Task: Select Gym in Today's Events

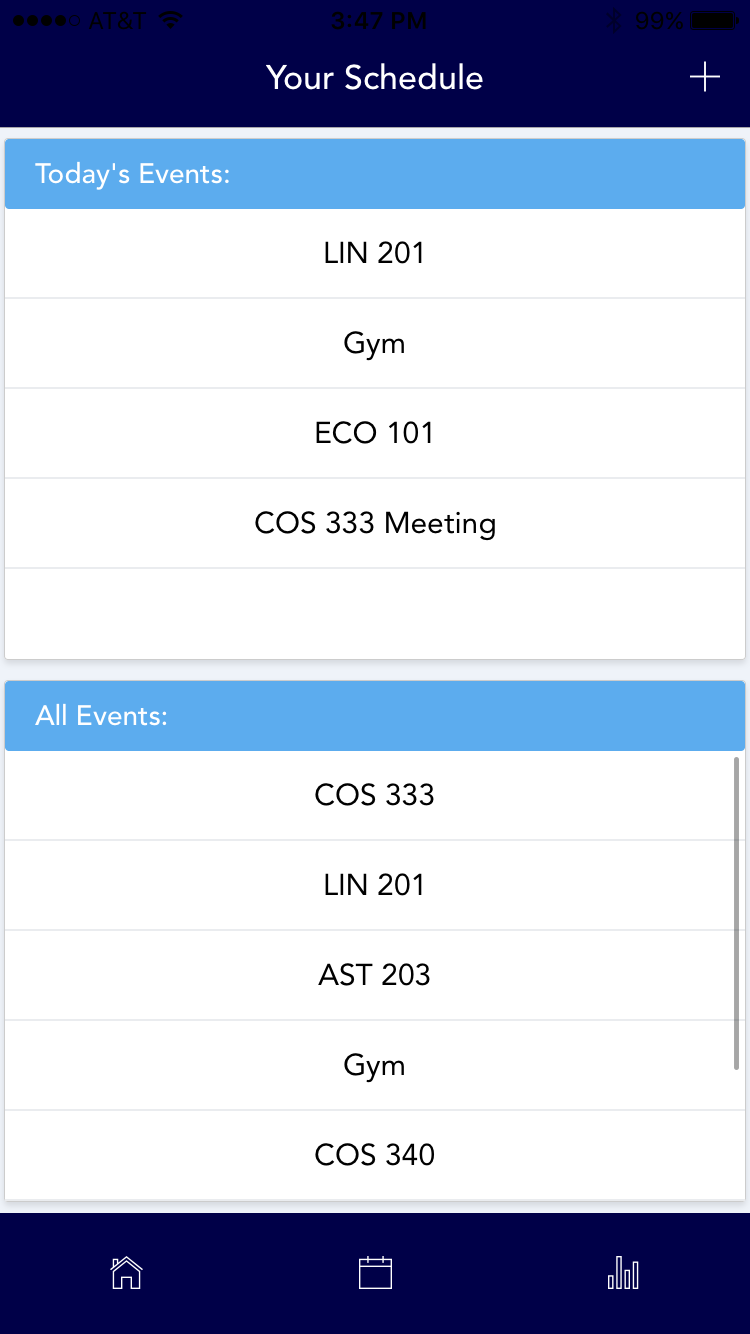Action: pos(375,343)
